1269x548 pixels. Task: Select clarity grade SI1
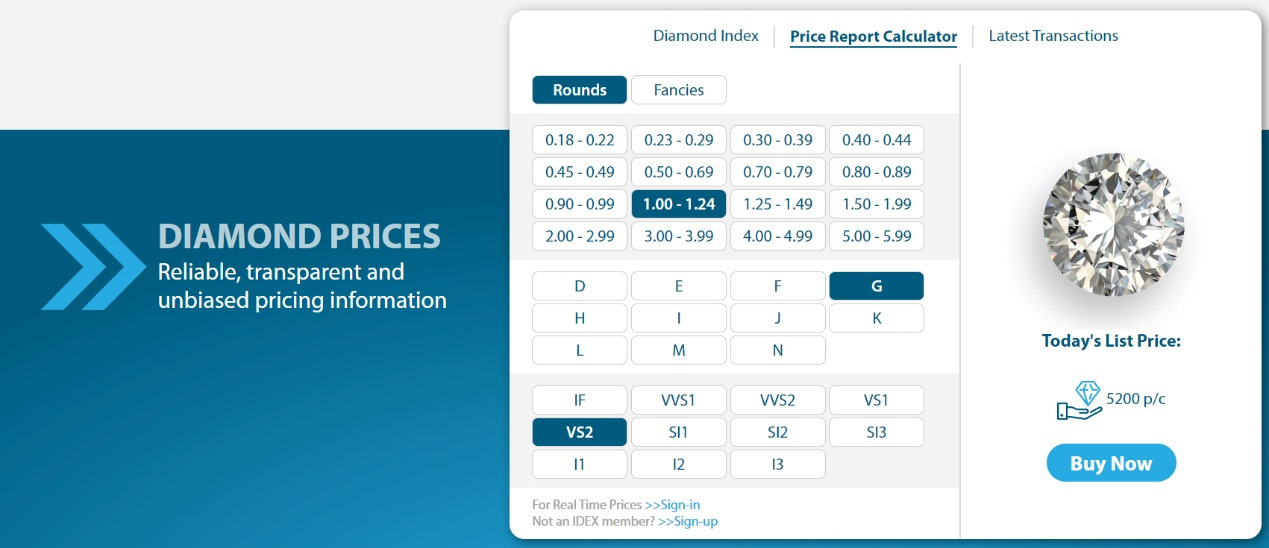tap(678, 432)
